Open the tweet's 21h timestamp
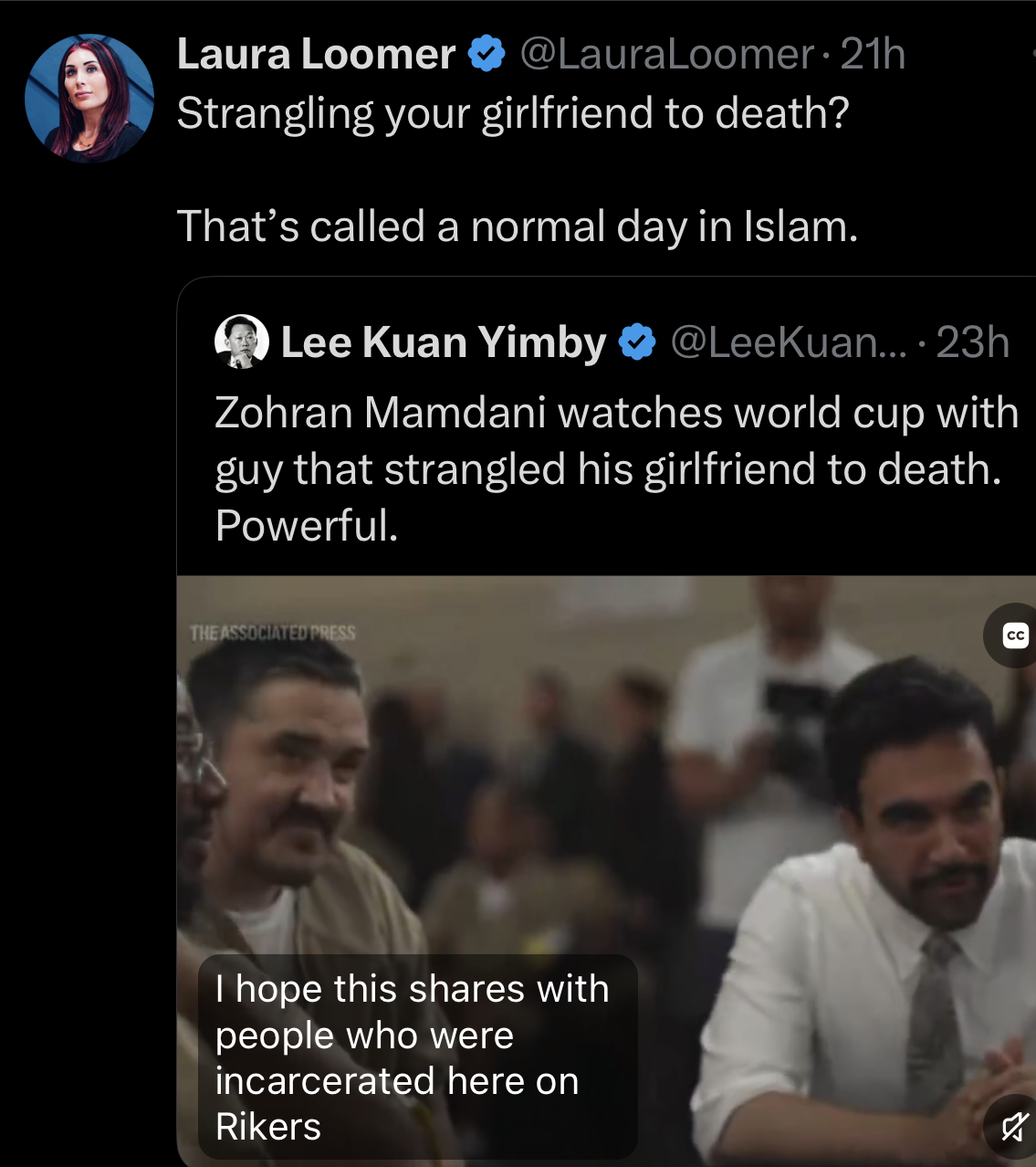Viewport: 1036px width, 1167px height. click(x=873, y=55)
